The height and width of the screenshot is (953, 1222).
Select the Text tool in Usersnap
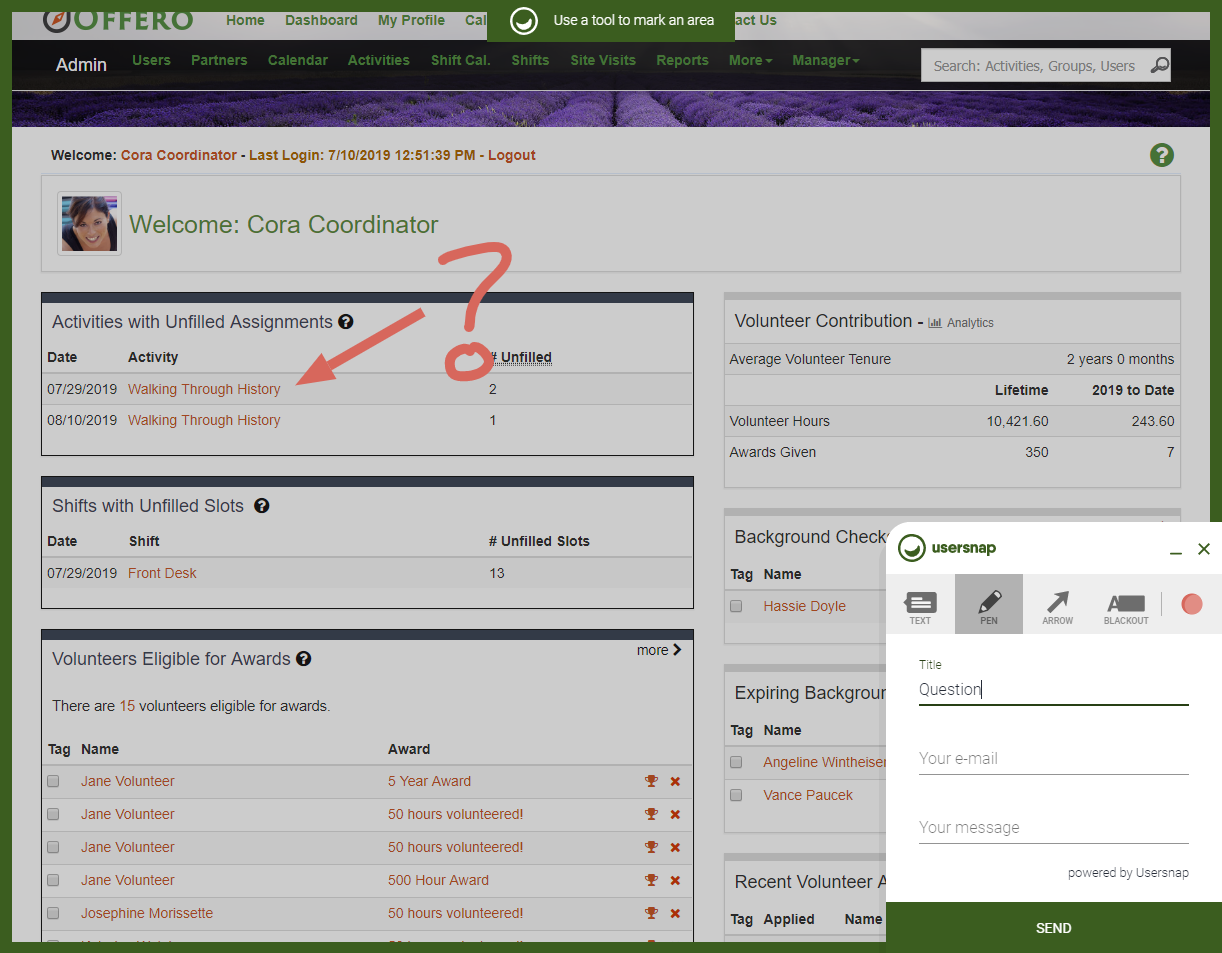click(920, 604)
